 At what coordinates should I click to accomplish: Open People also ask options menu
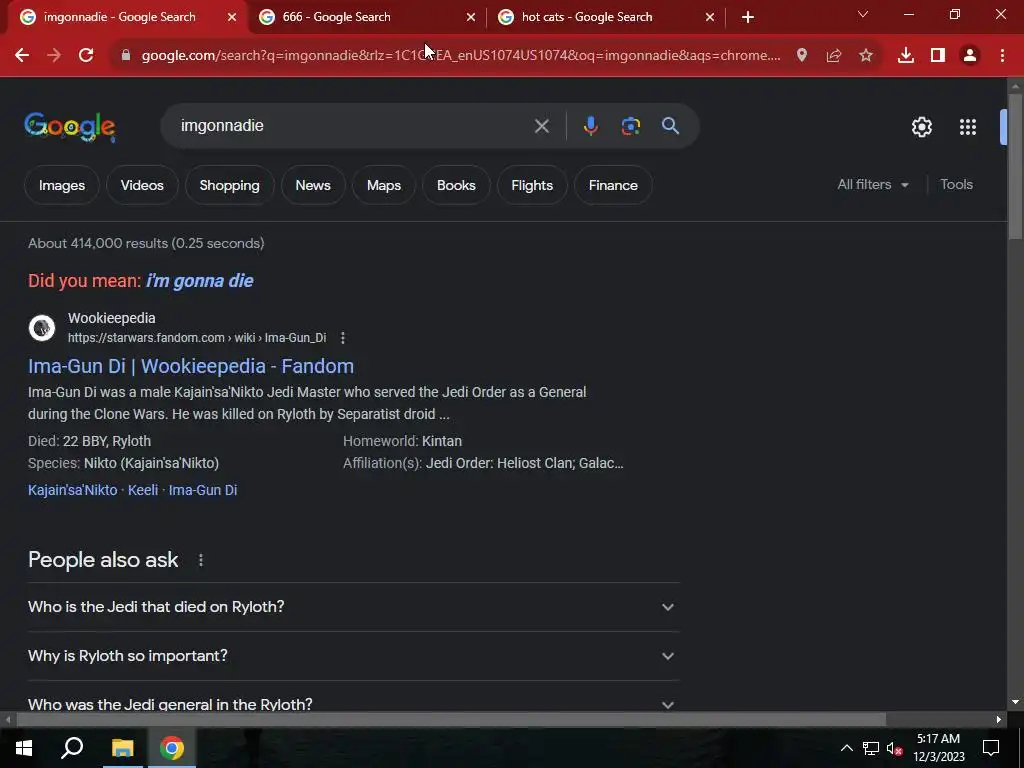[x=201, y=560]
